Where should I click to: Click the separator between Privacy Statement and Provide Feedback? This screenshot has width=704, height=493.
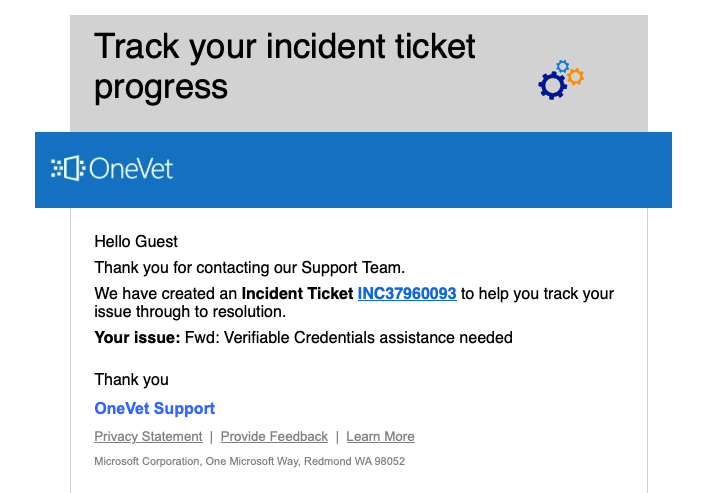coord(211,437)
